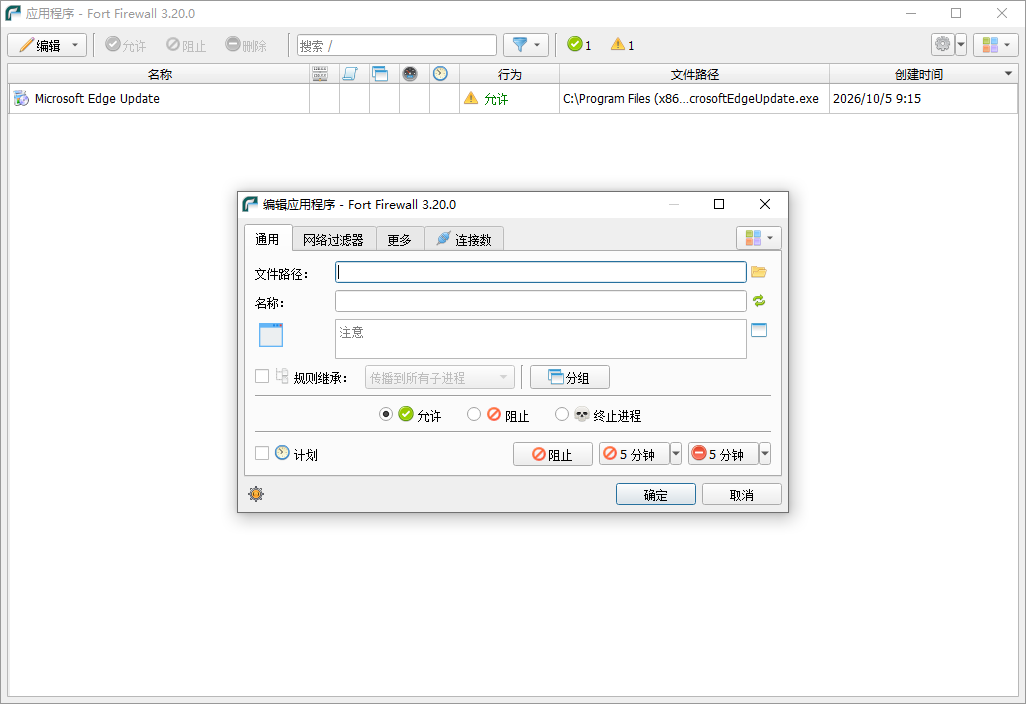This screenshot has height=704, width=1026.
Task: Open the 编辑 button dropdown arrow
Action: pyautogui.click(x=75, y=45)
